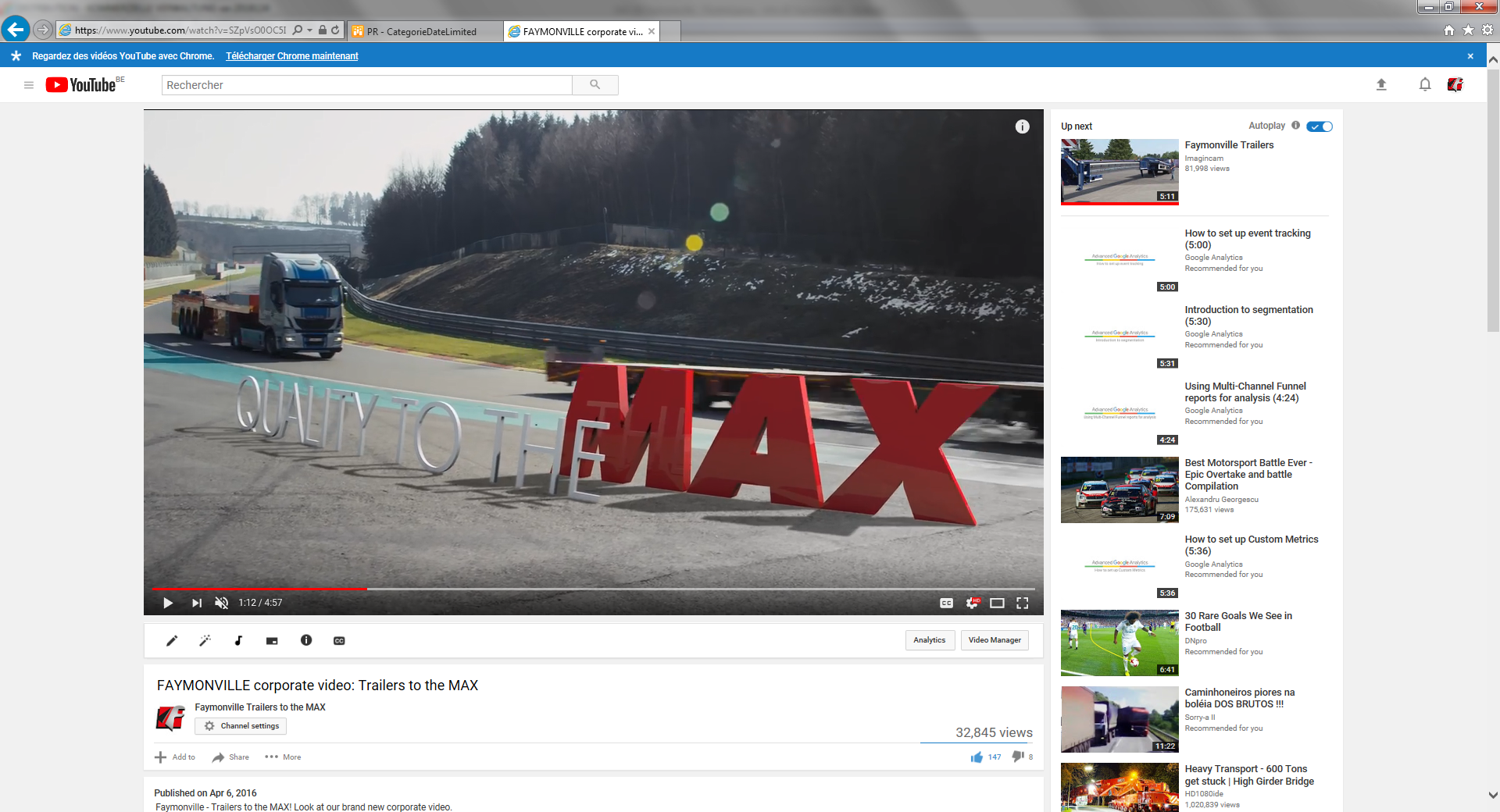The image size is (1500, 812).
Task: Toggle closed captions in player
Action: click(946, 603)
